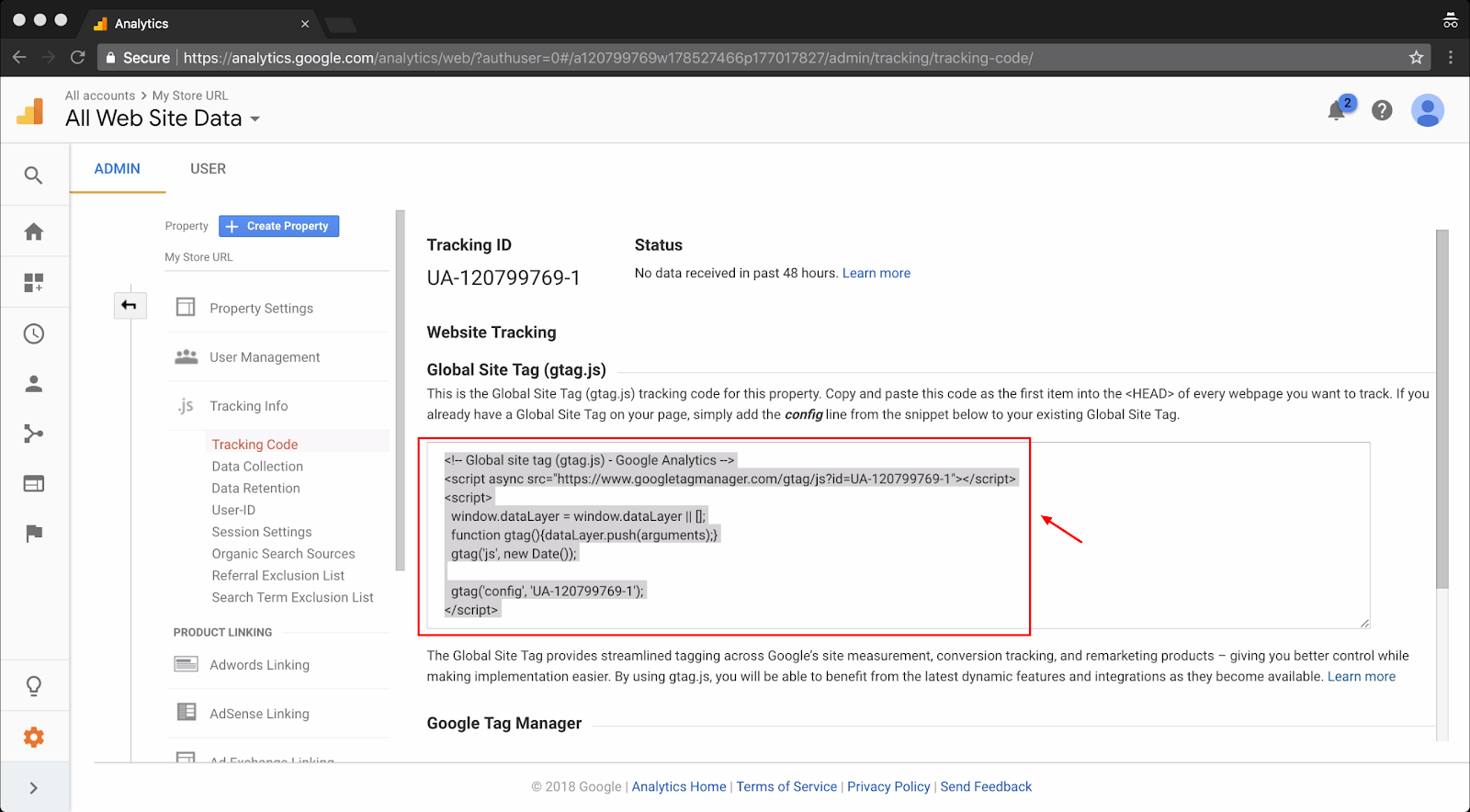This screenshot has width=1470, height=812.
Task: Bookmark page with star icon
Action: coord(1417,58)
